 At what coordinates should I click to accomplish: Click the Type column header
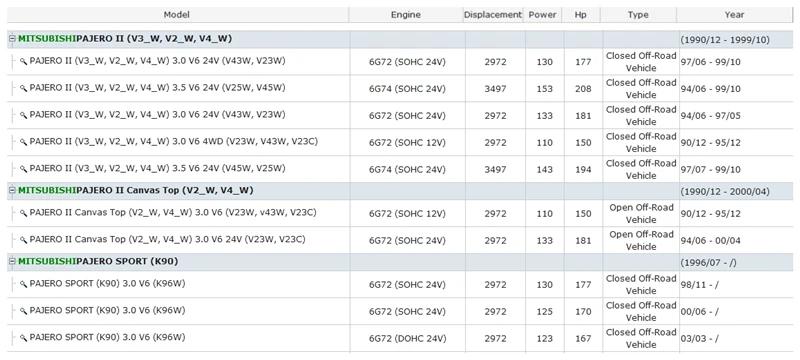pyautogui.click(x=638, y=15)
